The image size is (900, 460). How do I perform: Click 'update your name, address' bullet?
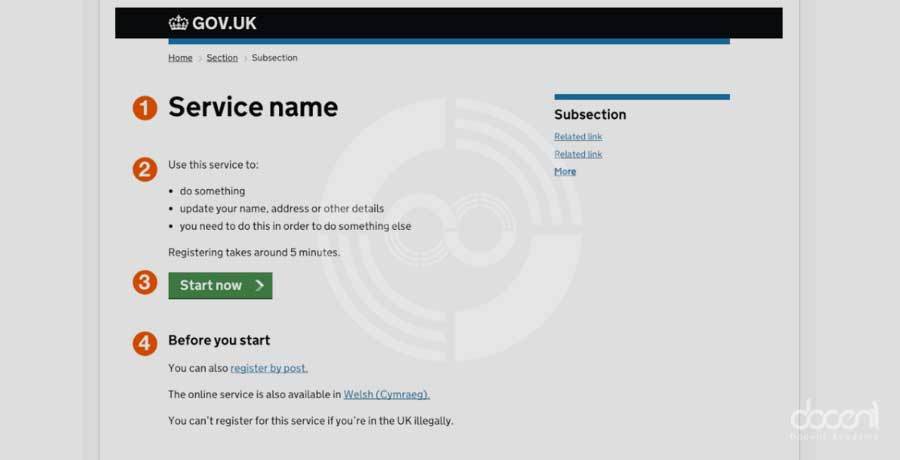click(282, 208)
